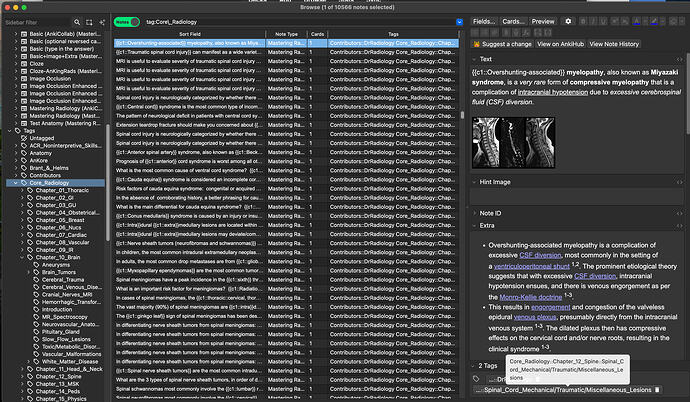Sort by the Note Type column header

286,34
